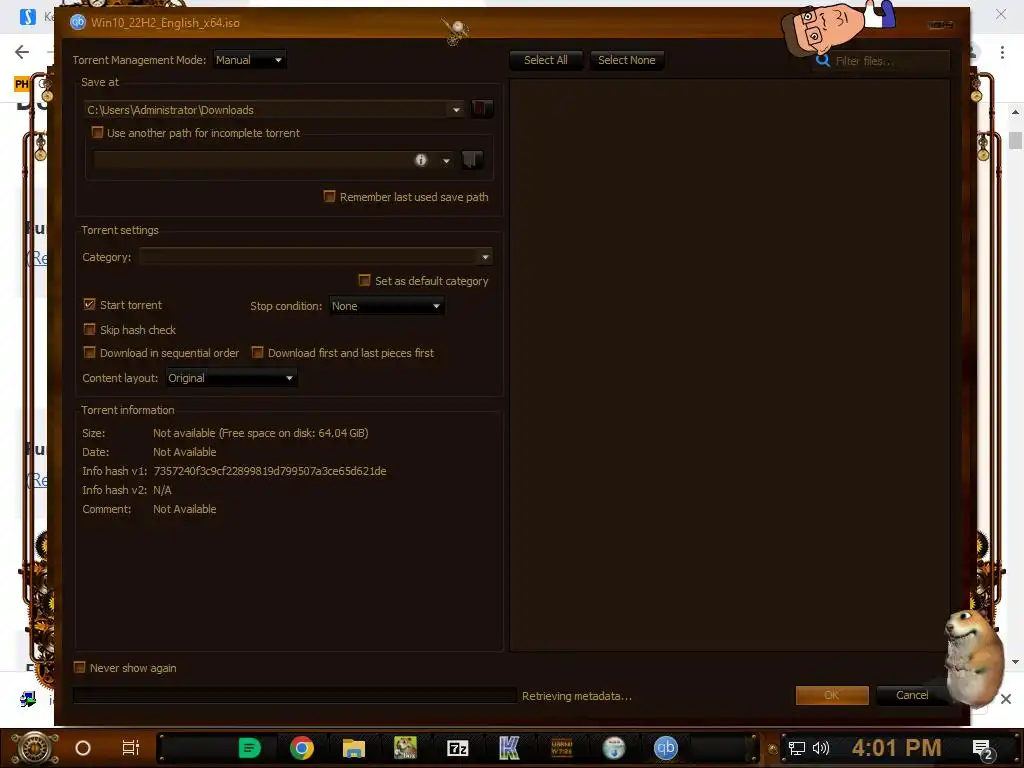The height and width of the screenshot is (768, 1024).
Task: Expand the incomplete torrent path dropdown arrow
Action: pyautogui.click(x=446, y=161)
